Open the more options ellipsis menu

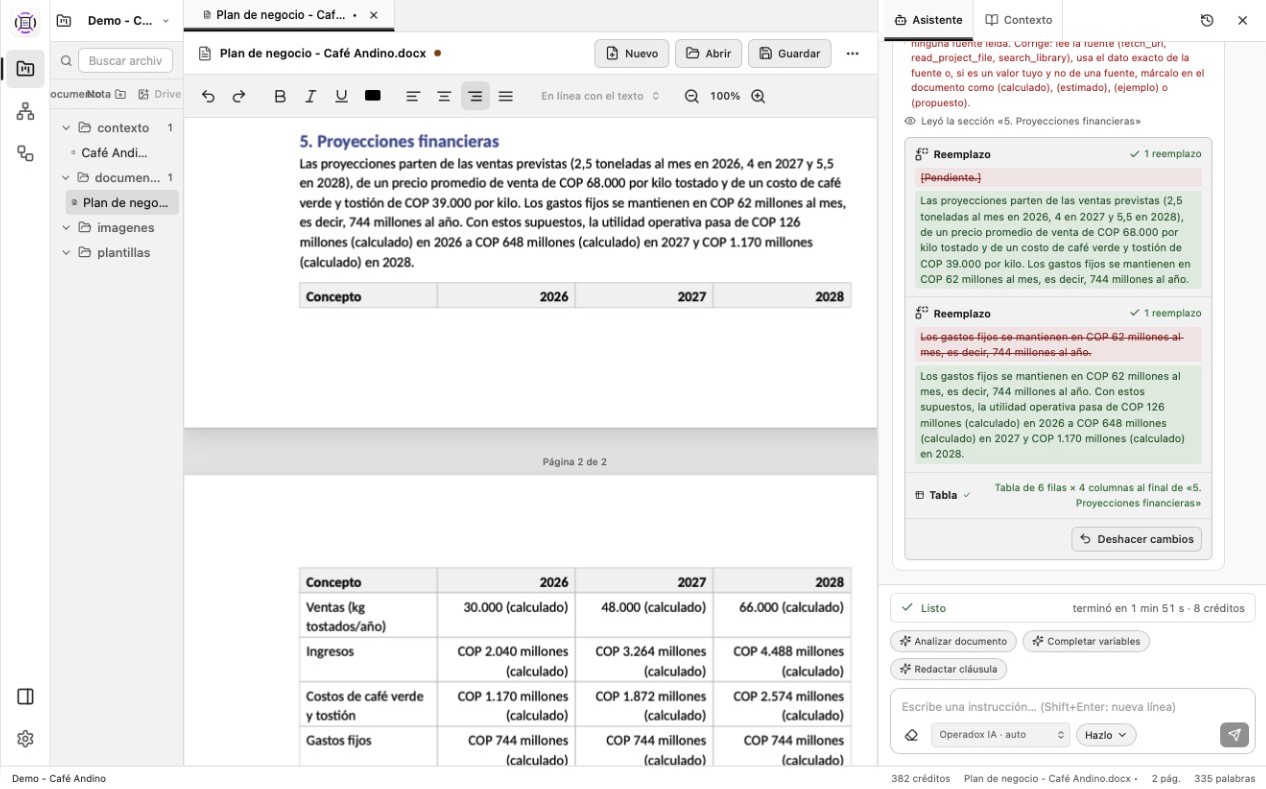point(852,53)
